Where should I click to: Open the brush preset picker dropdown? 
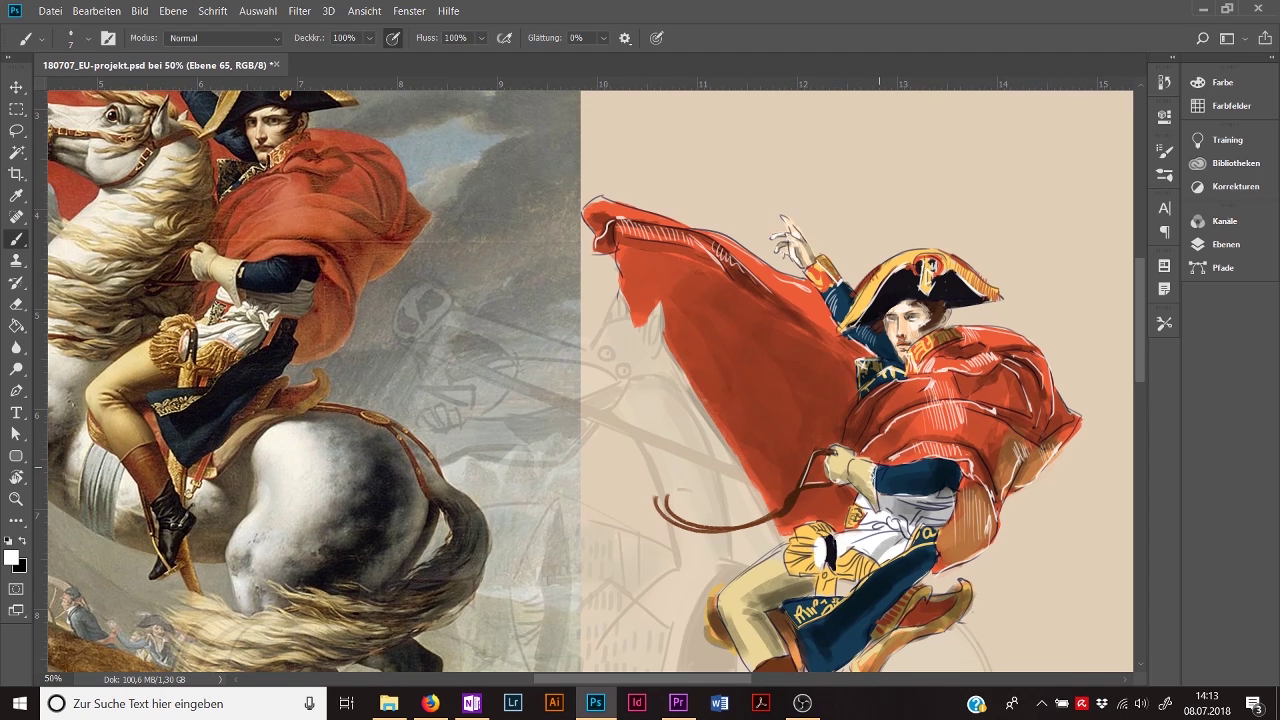[88, 38]
